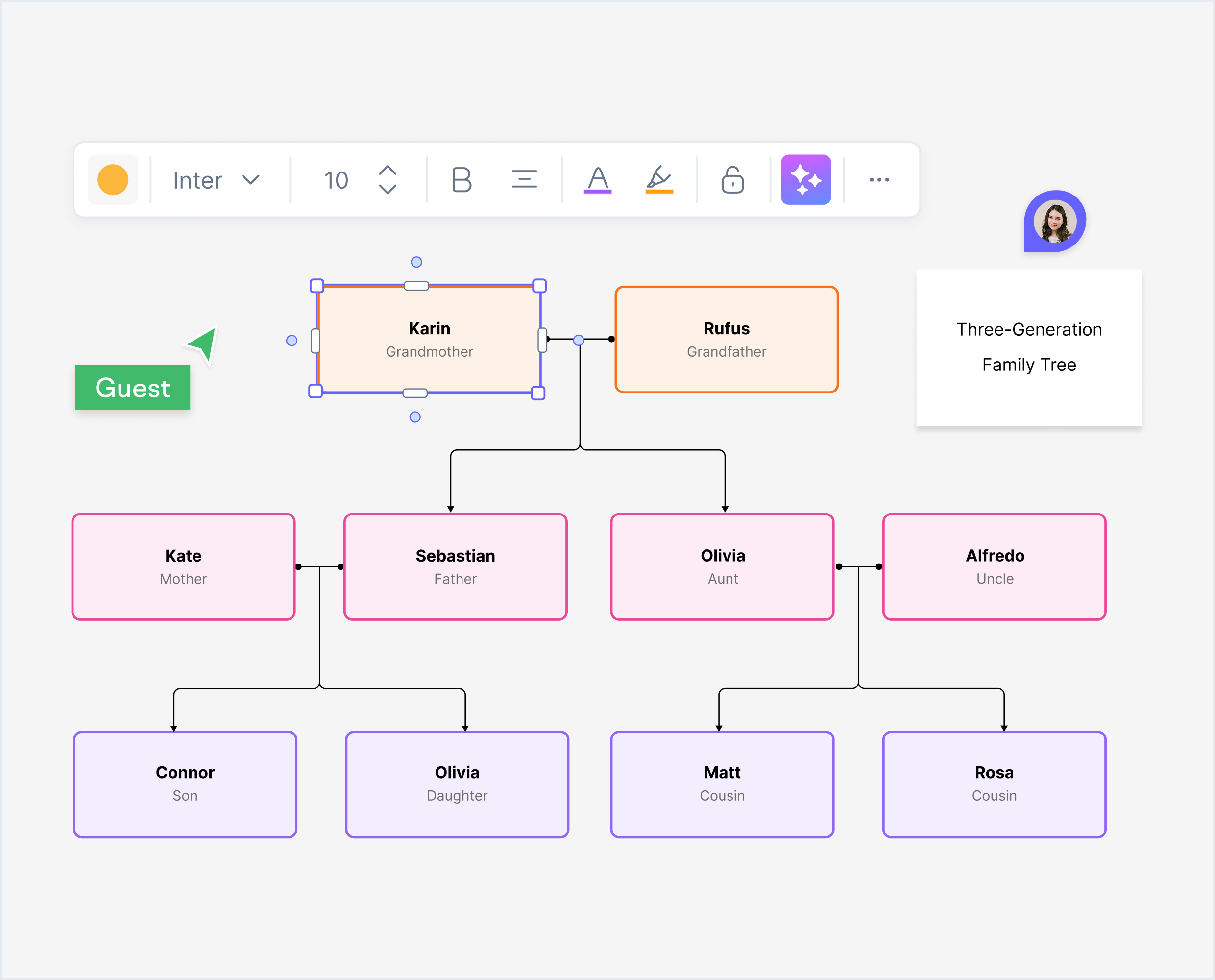Image resolution: width=1215 pixels, height=980 pixels.
Task: Click the right edge handle of Karin box
Action: tap(542, 340)
